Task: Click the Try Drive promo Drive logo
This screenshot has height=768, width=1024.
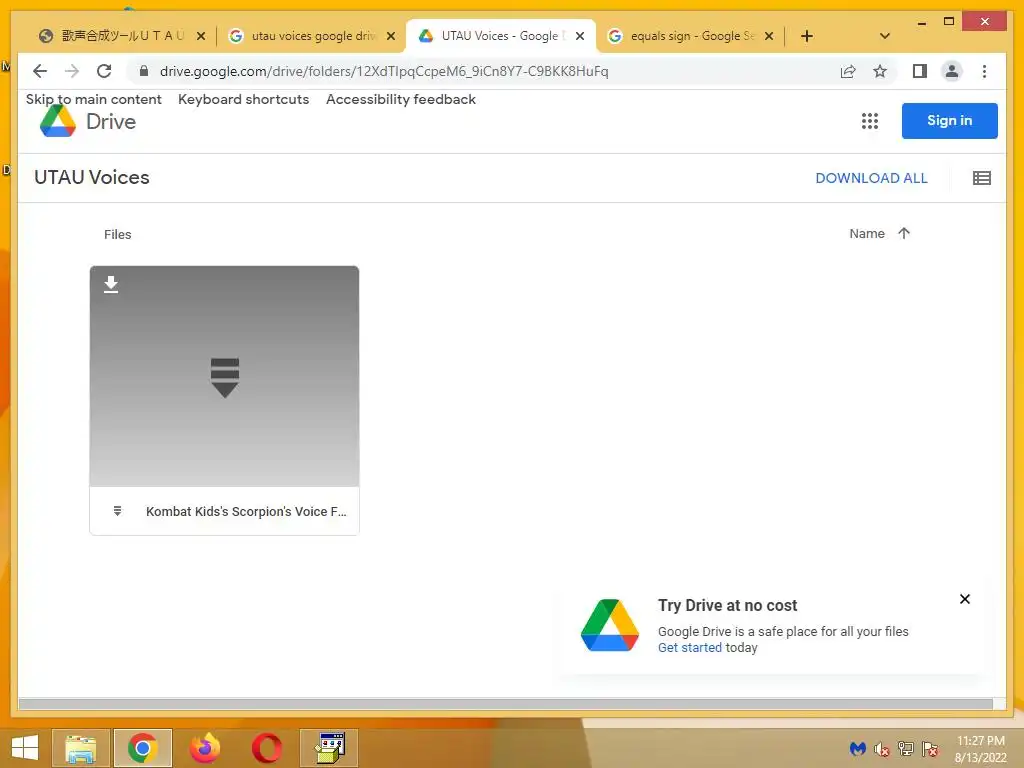Action: pyautogui.click(x=609, y=625)
